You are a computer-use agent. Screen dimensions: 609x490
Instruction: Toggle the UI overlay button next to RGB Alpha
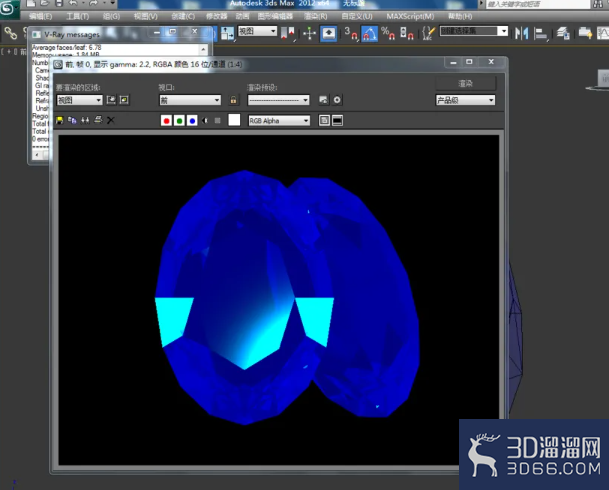324,120
